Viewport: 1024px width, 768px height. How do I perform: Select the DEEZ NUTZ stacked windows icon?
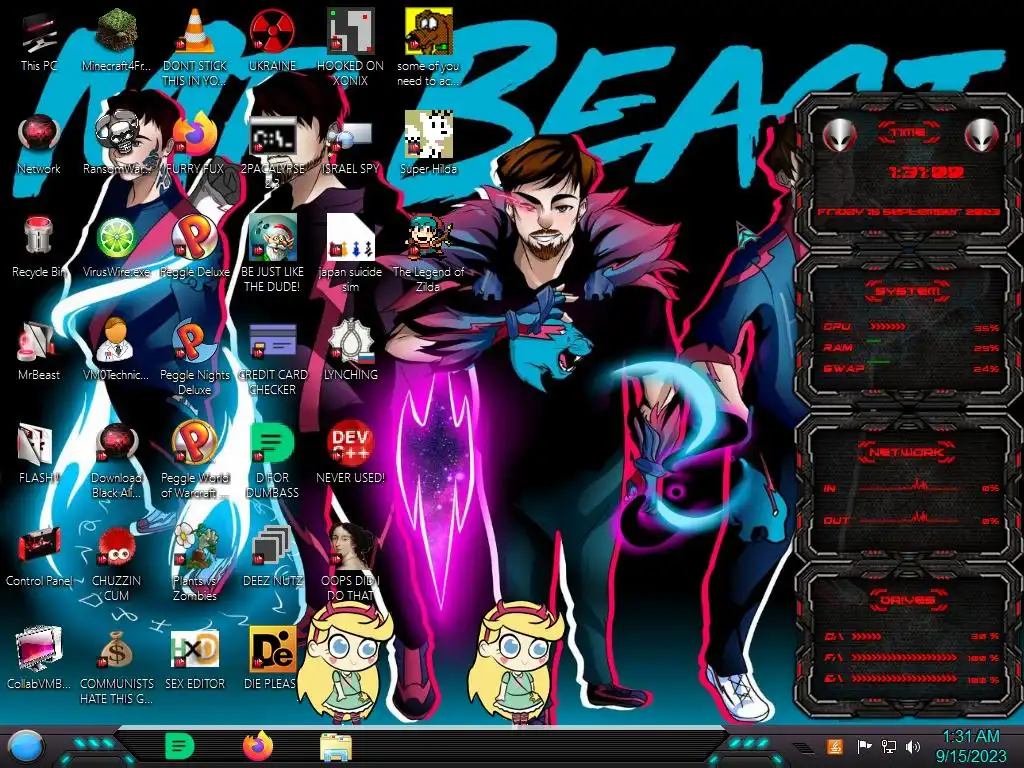click(272, 556)
